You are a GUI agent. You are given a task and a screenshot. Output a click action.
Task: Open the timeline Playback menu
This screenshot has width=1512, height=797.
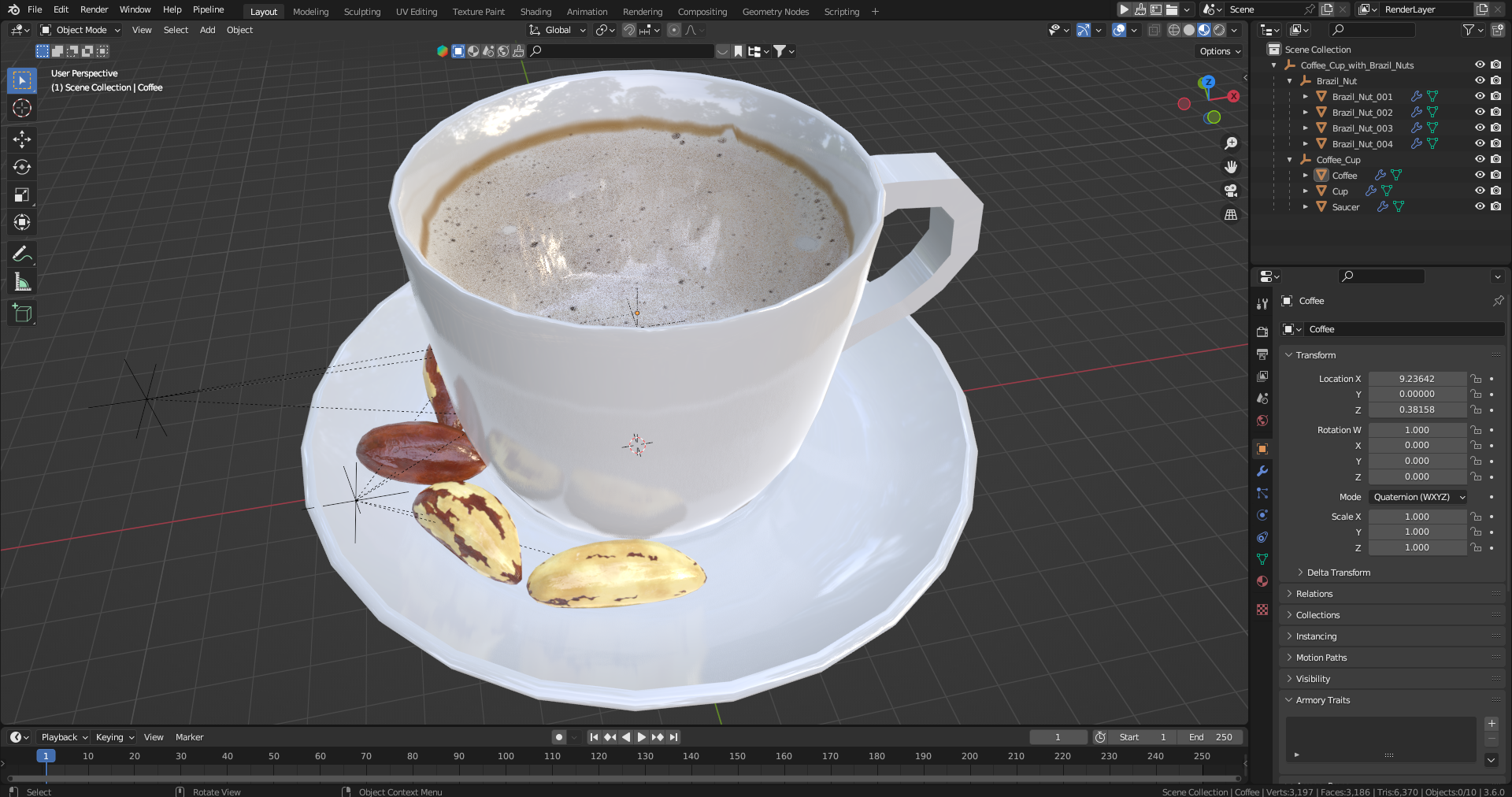[x=64, y=737]
